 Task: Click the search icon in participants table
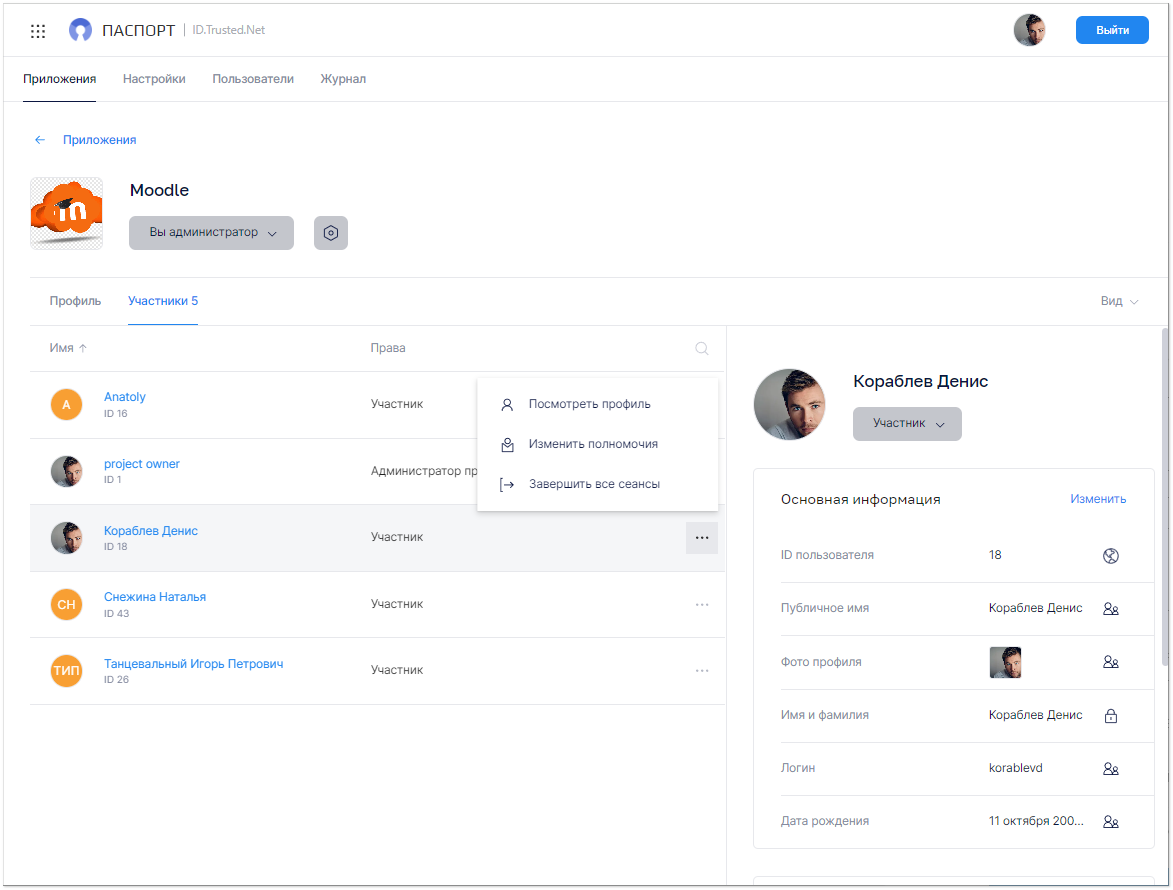point(702,349)
